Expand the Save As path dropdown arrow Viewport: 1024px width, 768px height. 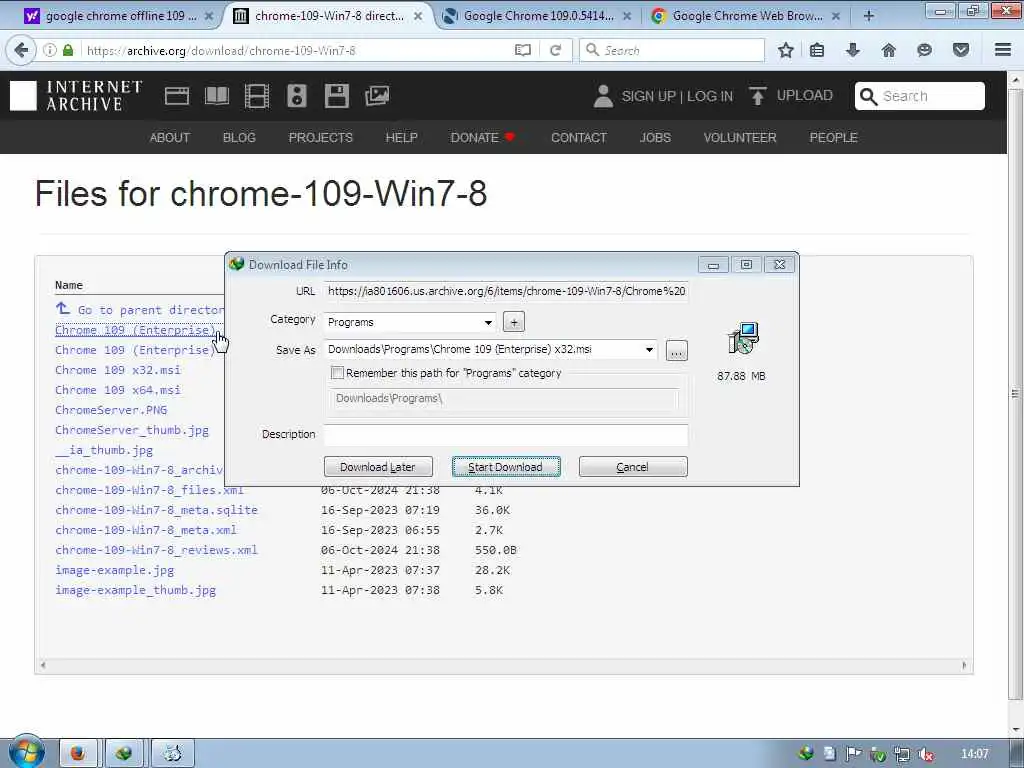(649, 349)
